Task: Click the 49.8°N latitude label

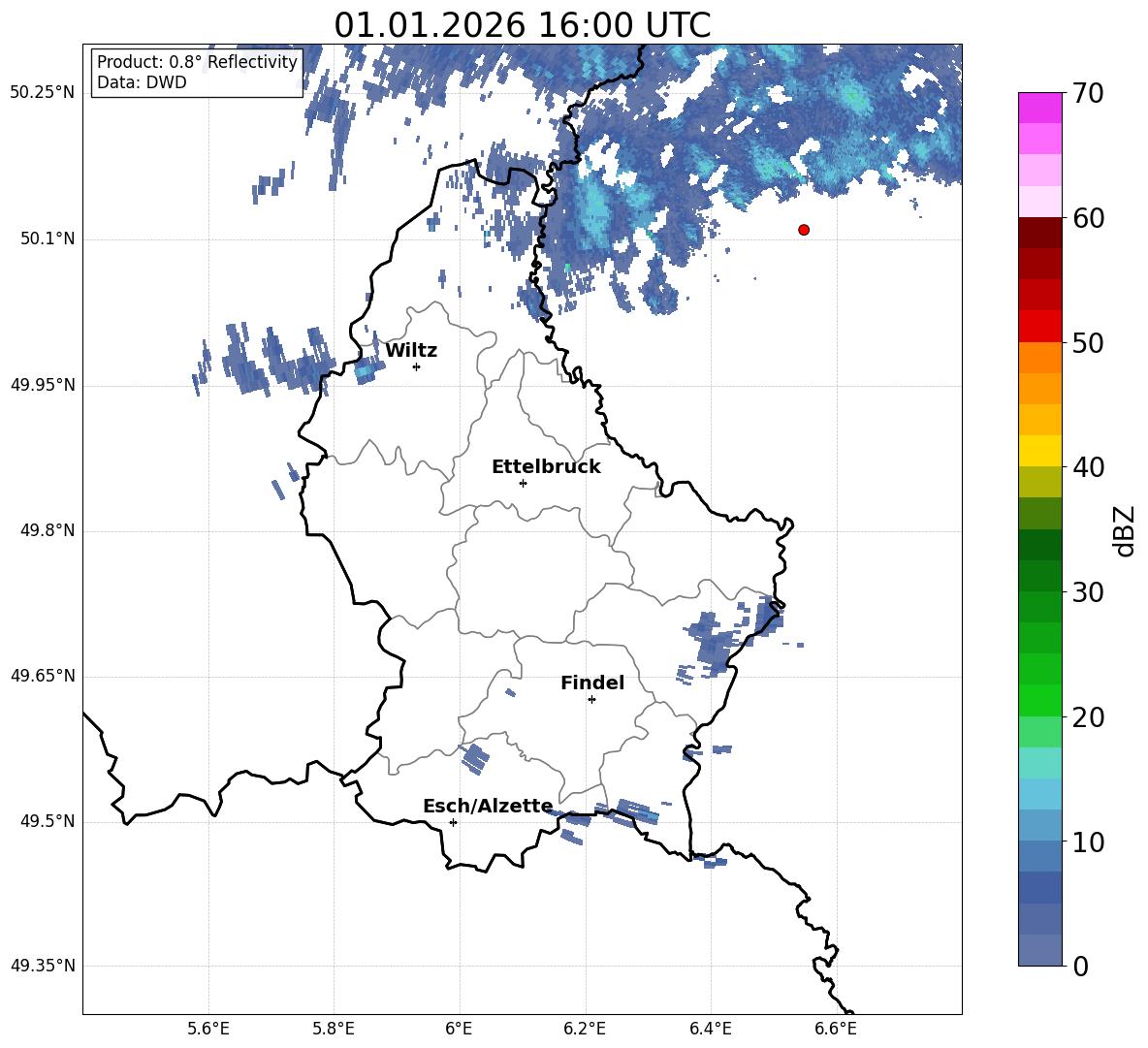Action: [x=48, y=530]
